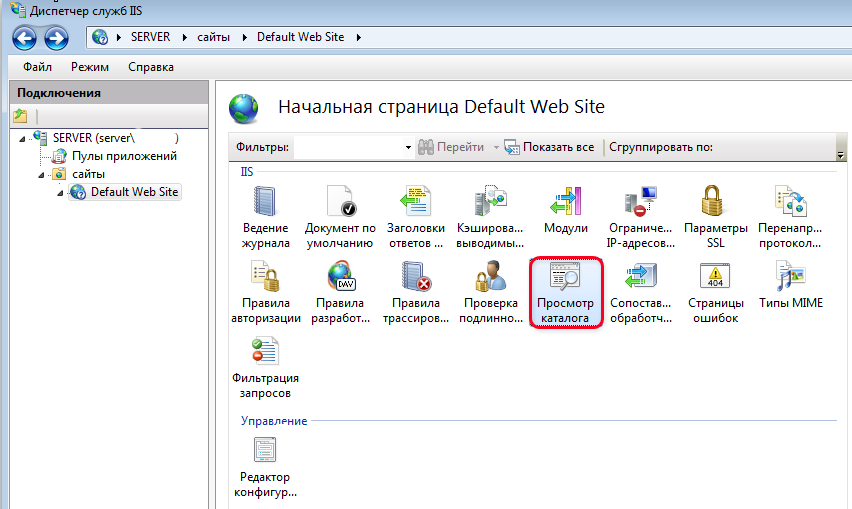This screenshot has width=852, height=509.
Task: Open Ограничения IP-адресов feature
Action: pos(641,217)
